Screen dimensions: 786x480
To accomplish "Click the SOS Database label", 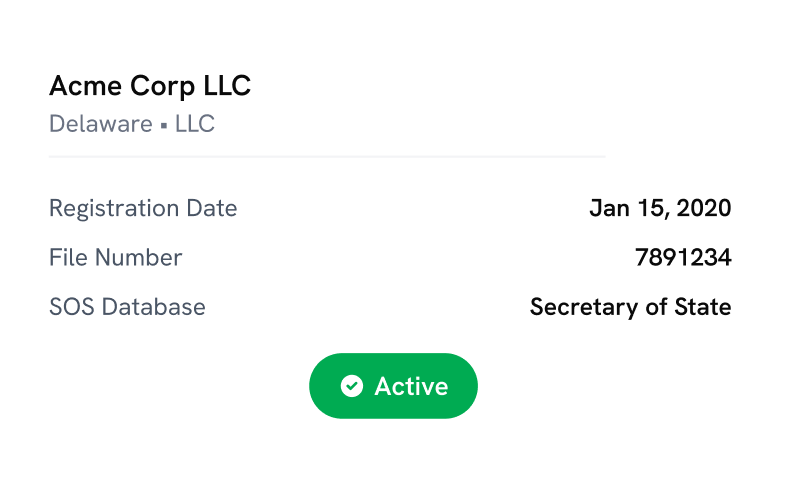I will pos(127,307).
